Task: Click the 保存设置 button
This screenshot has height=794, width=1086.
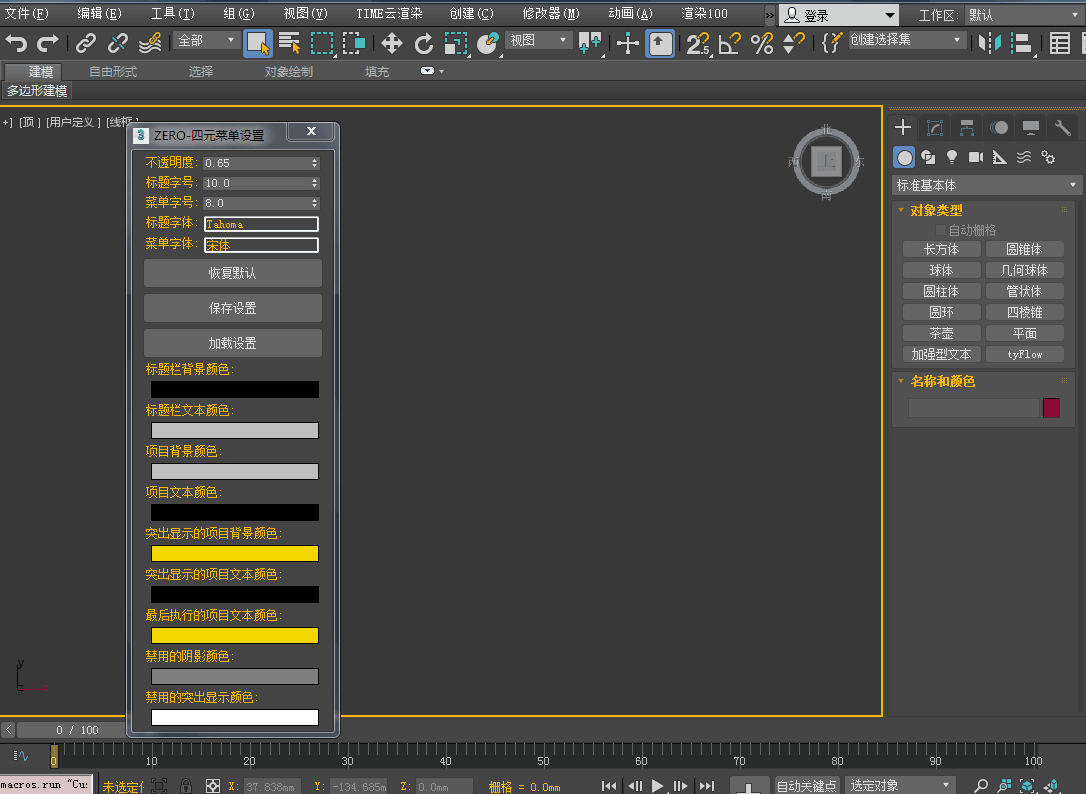Action: [x=233, y=308]
